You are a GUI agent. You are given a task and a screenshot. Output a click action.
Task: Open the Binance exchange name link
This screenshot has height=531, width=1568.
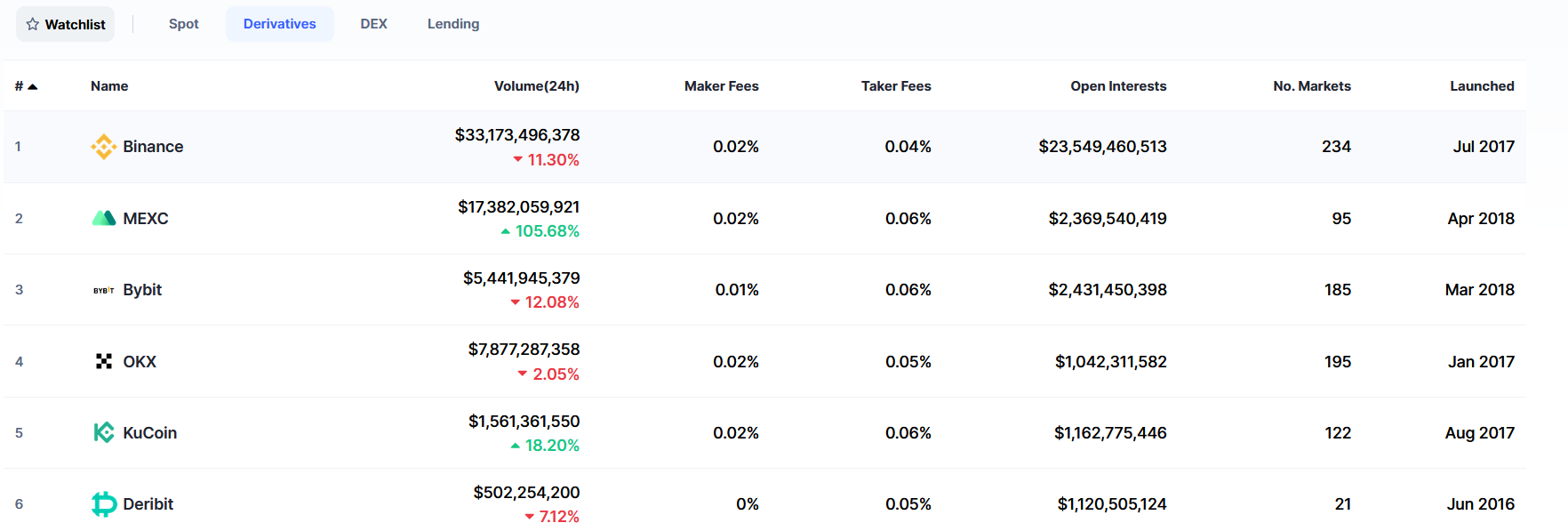click(x=153, y=147)
